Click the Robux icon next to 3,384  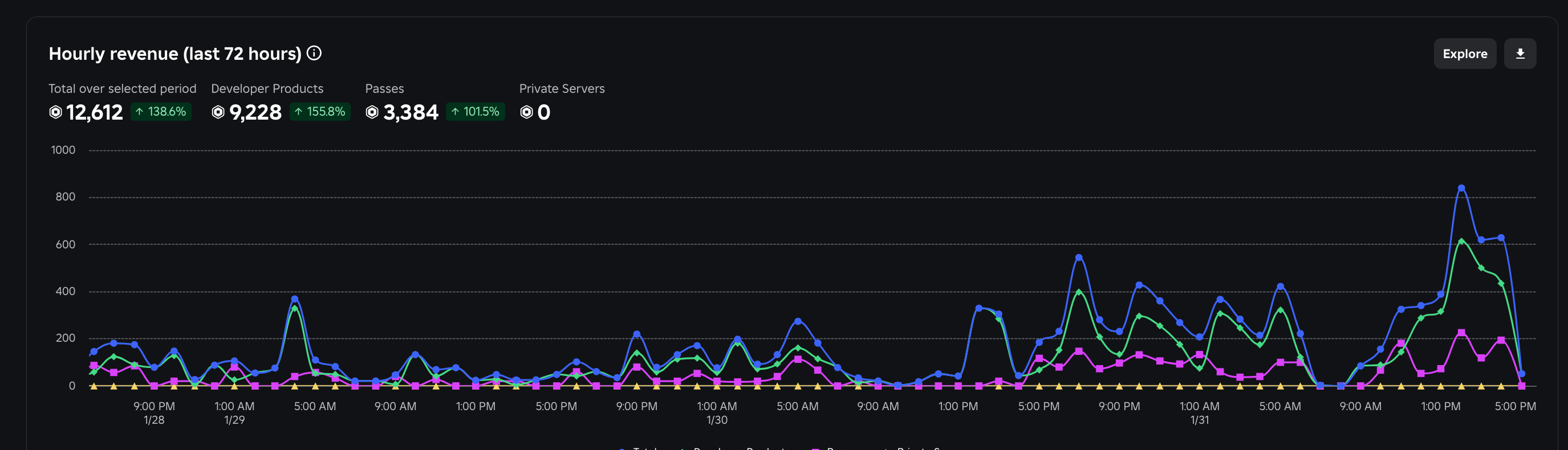pyautogui.click(x=372, y=112)
